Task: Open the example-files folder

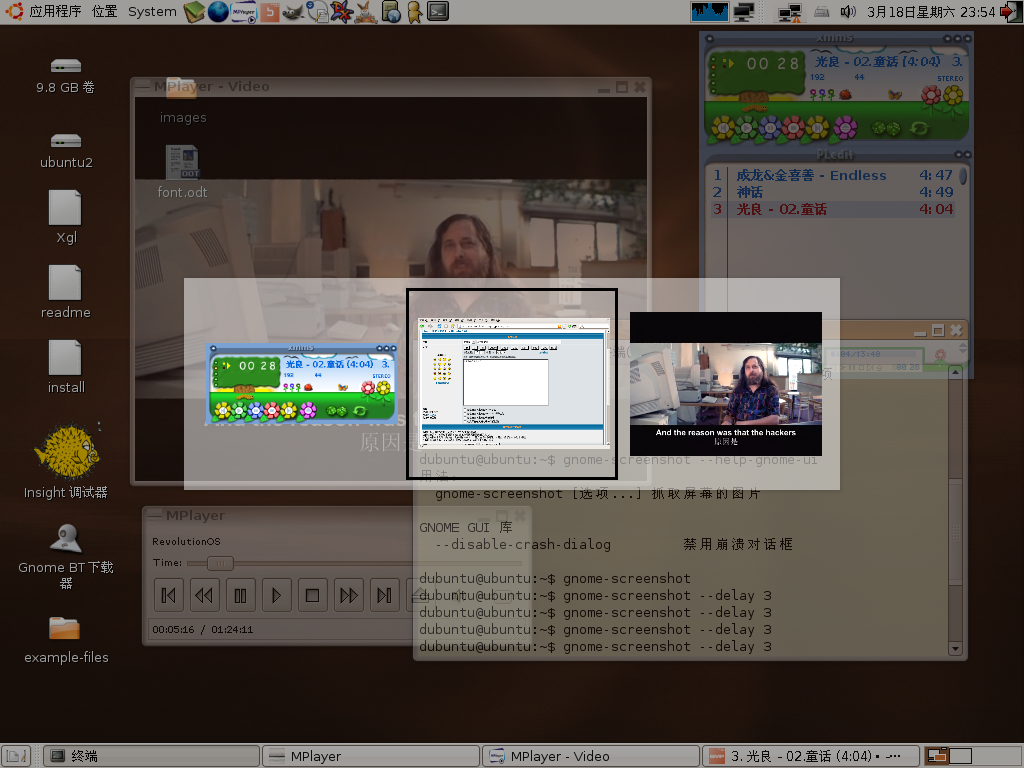Action: tap(65, 640)
